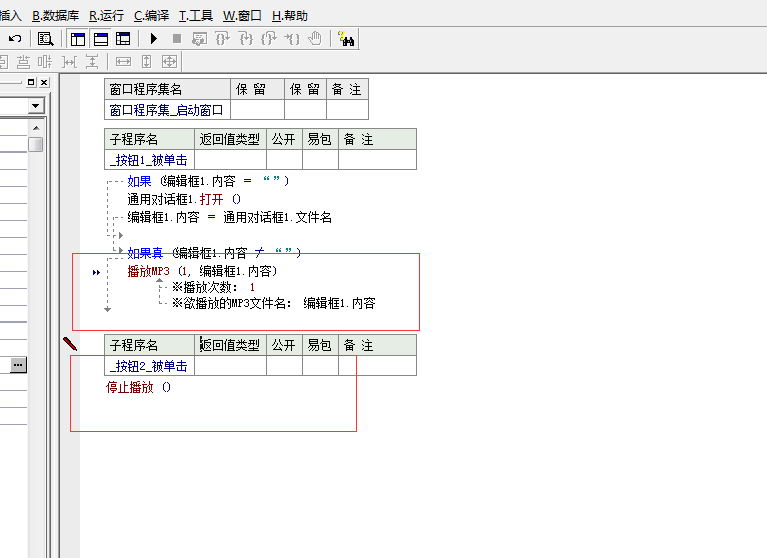Open the C.编译 menu
Image resolution: width=767 pixels, height=558 pixels.
pos(151,16)
